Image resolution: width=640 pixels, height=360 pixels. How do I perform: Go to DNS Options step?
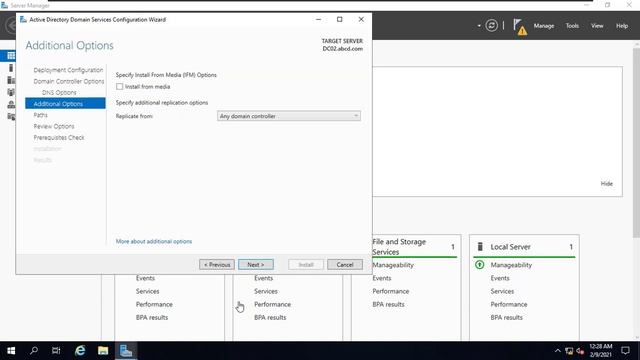(x=59, y=93)
